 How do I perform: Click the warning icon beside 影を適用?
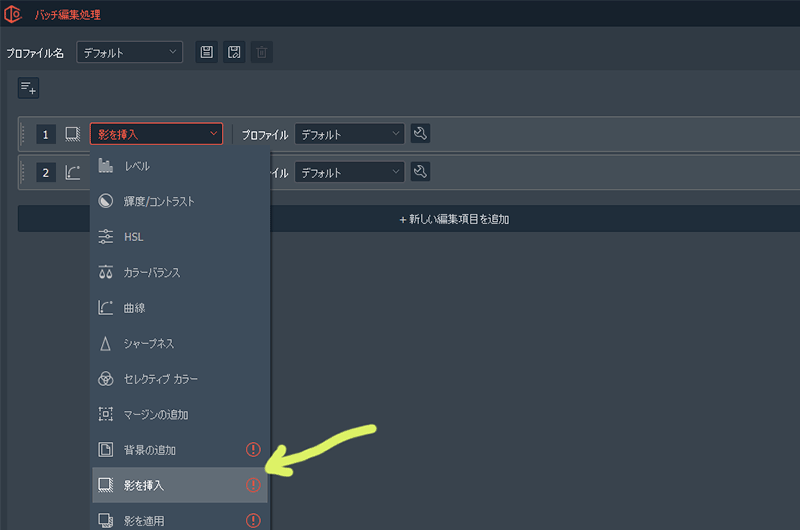click(253, 520)
